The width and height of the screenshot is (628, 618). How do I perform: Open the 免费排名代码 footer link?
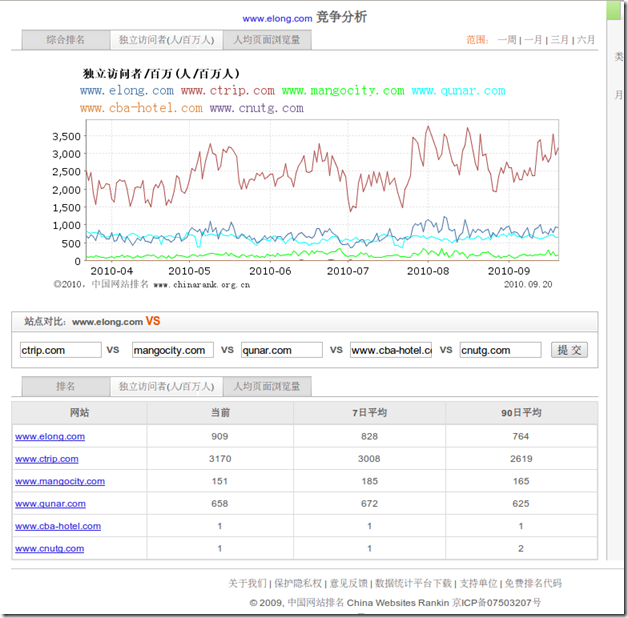pos(533,583)
